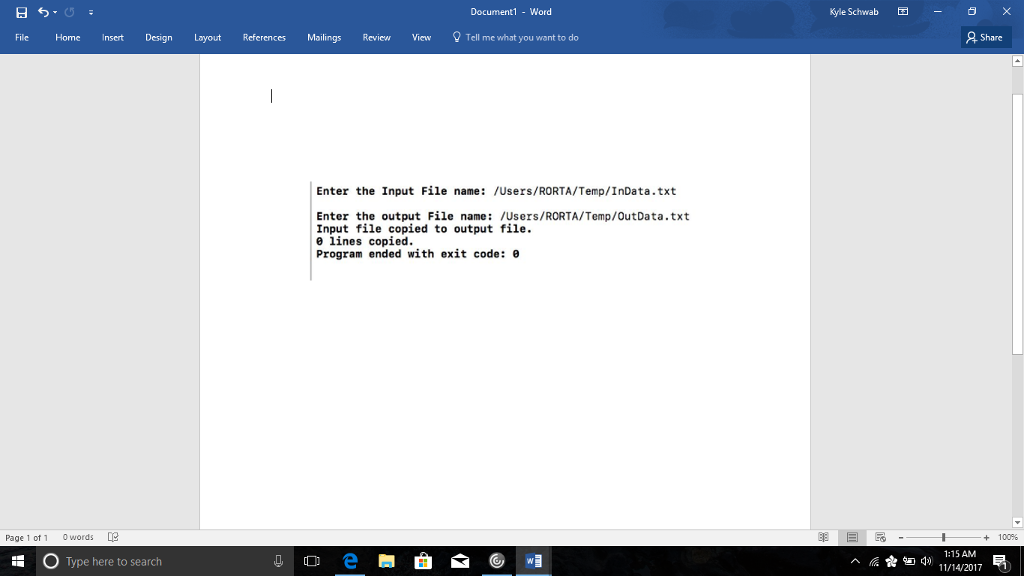Zoom in using the plus button
This screenshot has height=576, width=1024.
coord(987,537)
